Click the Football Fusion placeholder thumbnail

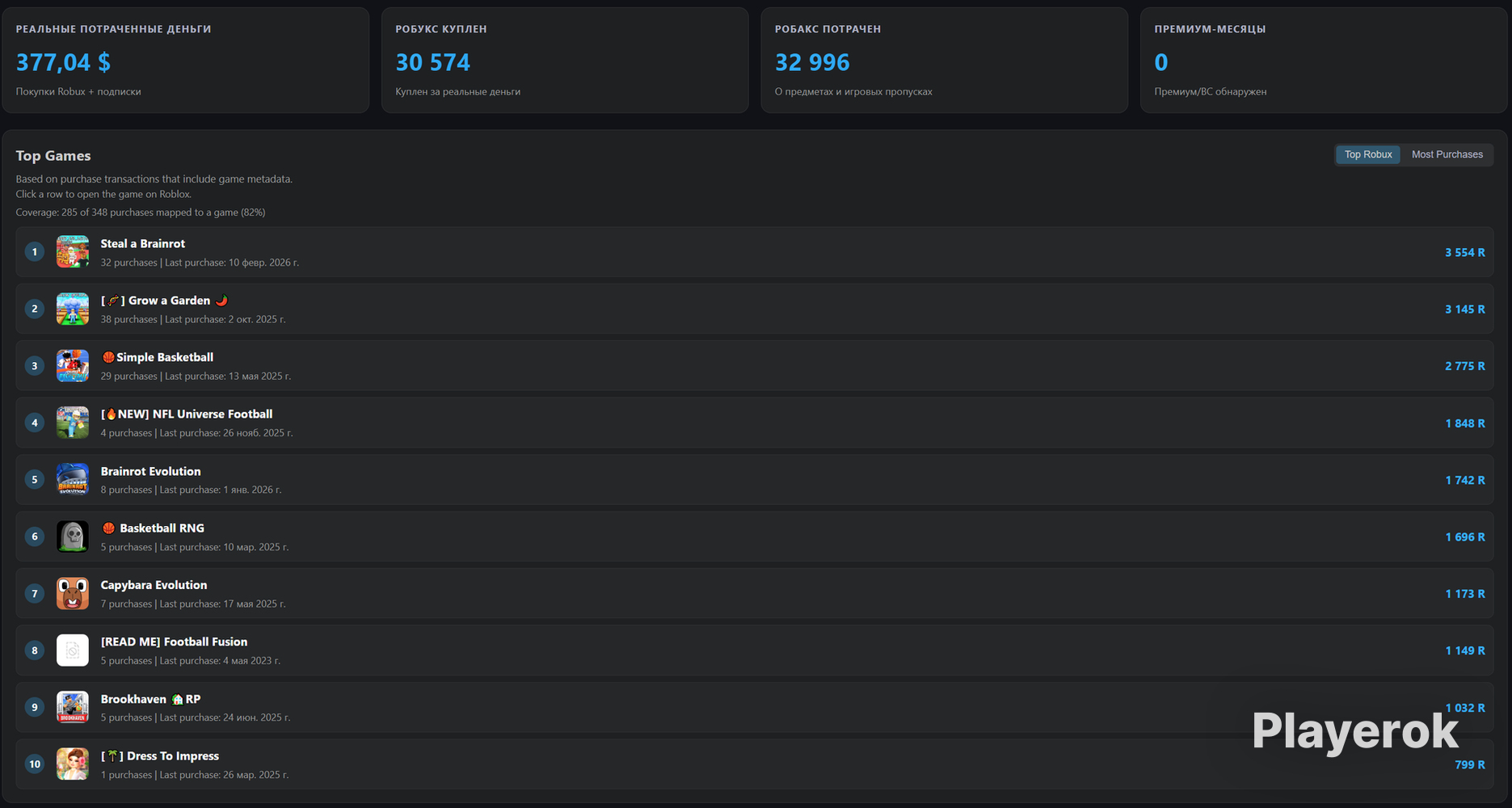pyautogui.click(x=73, y=650)
